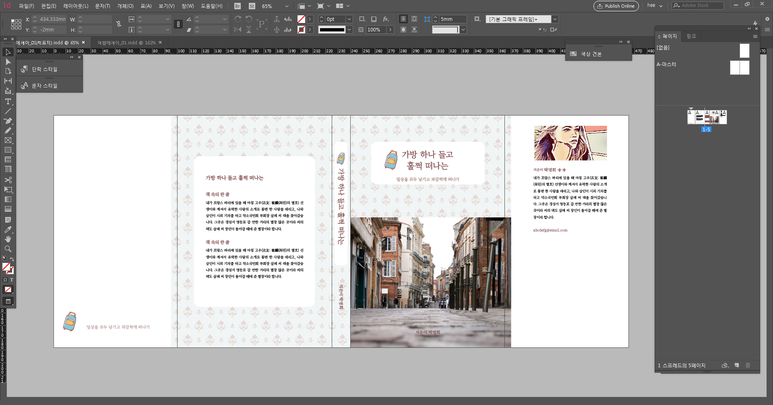Open the 파일 menu
The height and width of the screenshot is (405, 773).
point(26,6)
